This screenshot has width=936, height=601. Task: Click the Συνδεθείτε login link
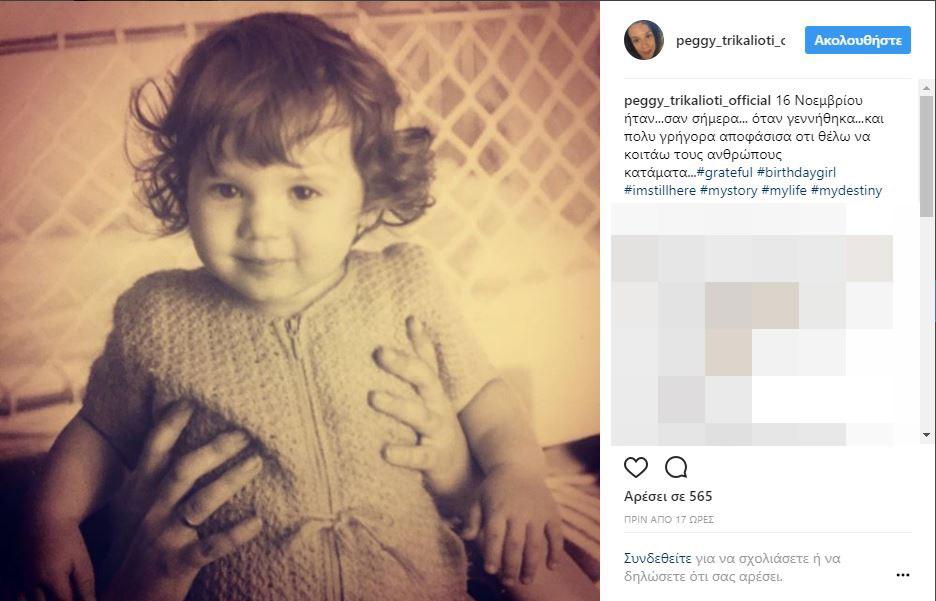pyautogui.click(x=657, y=559)
